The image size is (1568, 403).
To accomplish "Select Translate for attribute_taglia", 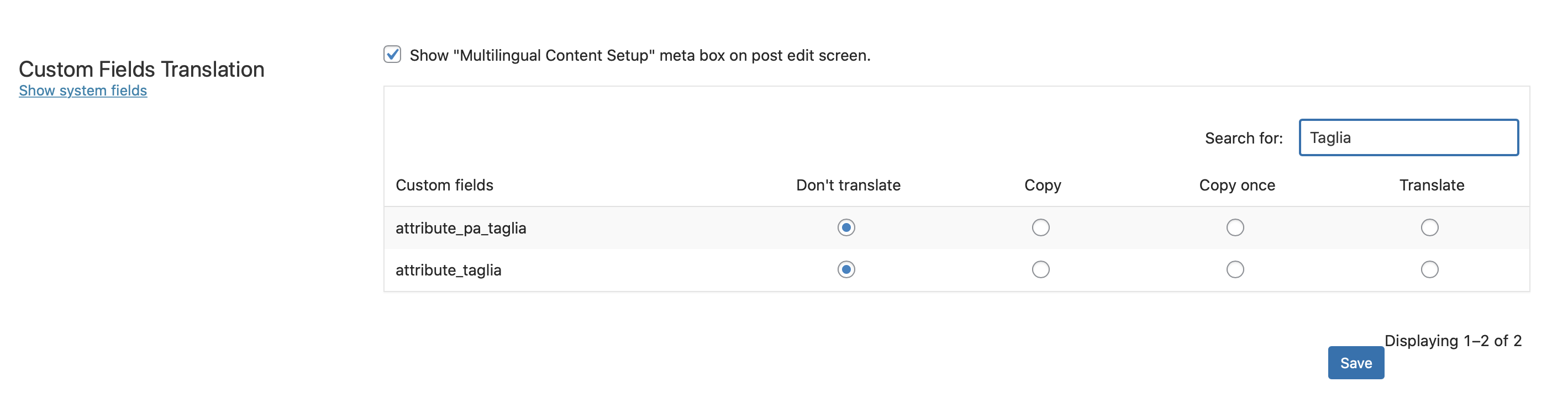I will pos(1429,269).
